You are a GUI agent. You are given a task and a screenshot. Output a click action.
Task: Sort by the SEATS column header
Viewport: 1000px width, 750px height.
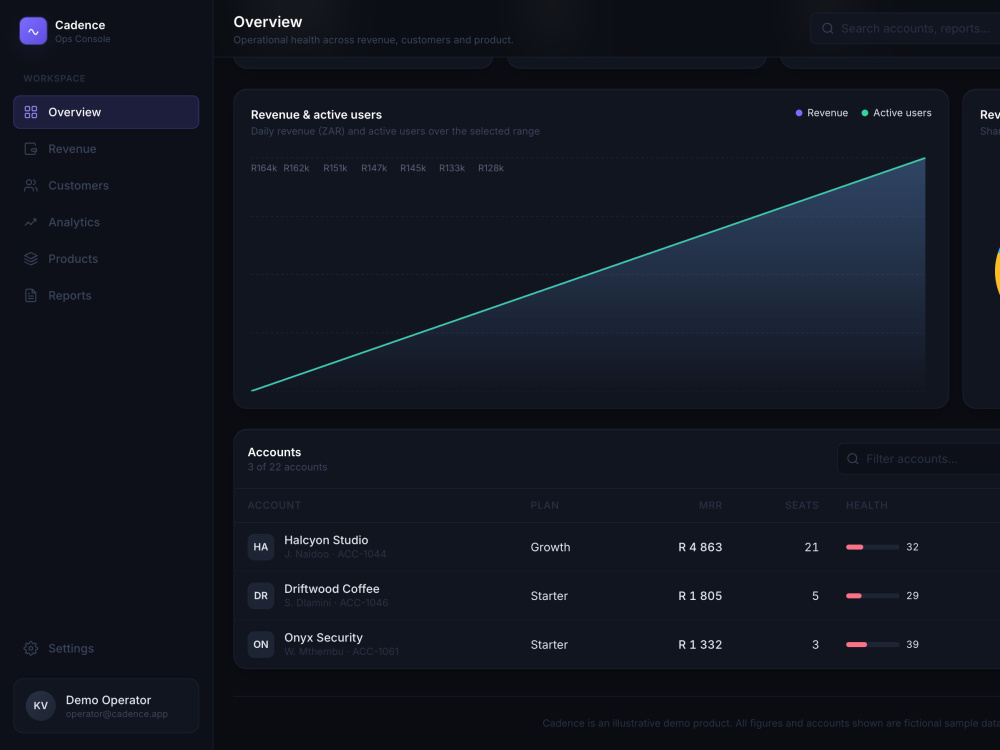coord(802,505)
